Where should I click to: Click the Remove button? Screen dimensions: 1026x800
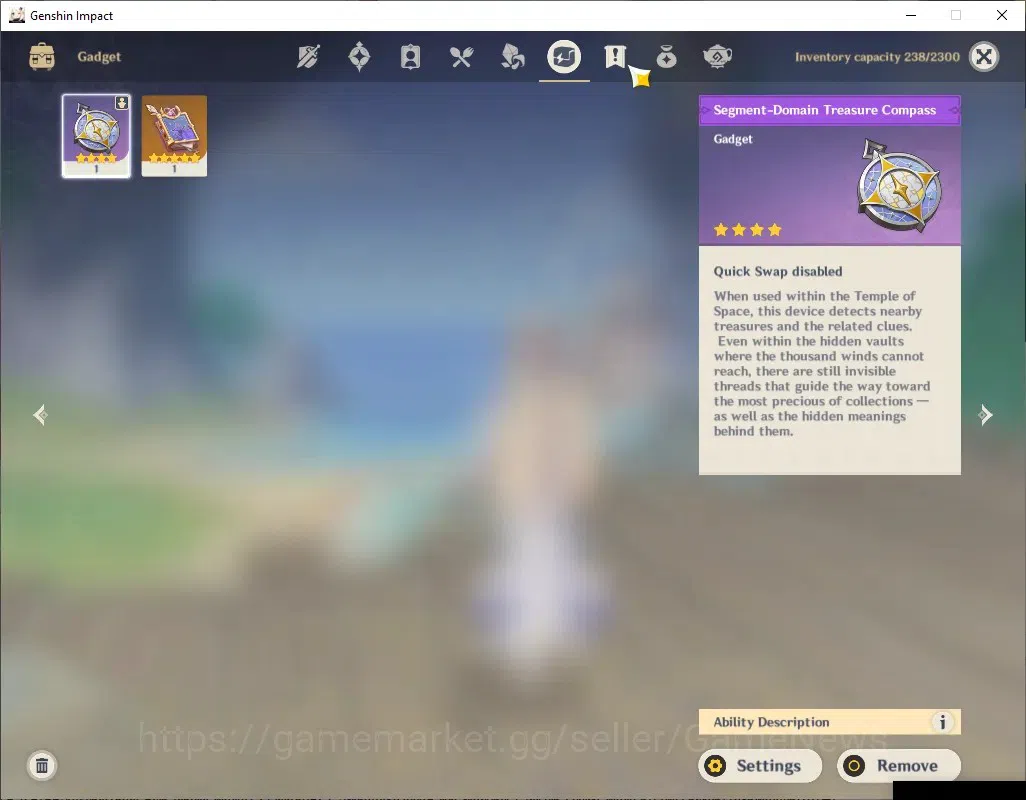click(899, 765)
